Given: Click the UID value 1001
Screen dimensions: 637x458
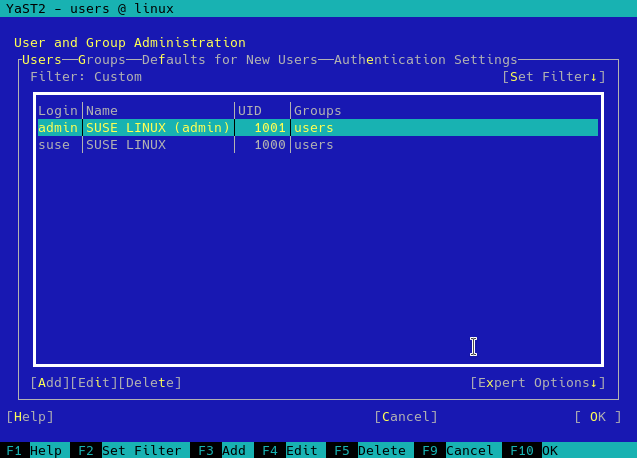Looking at the screenshot, I should tap(270, 128).
